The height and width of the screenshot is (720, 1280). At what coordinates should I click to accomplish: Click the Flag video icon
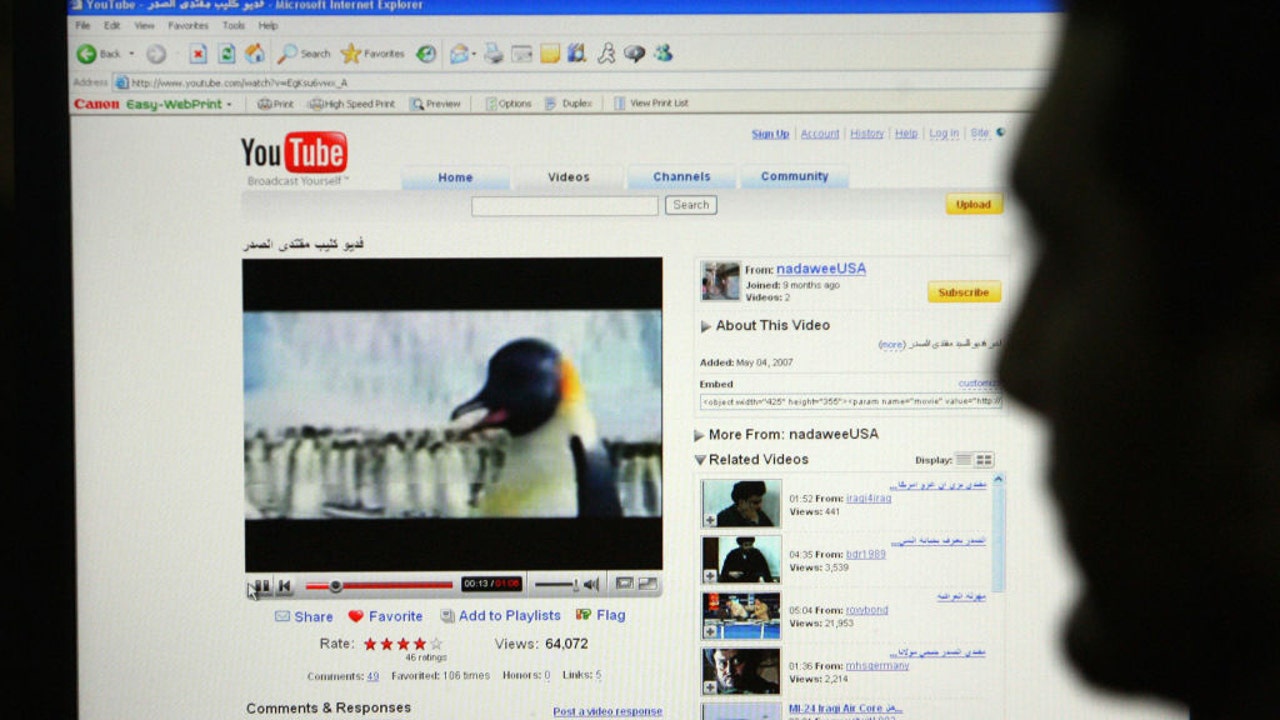583,615
